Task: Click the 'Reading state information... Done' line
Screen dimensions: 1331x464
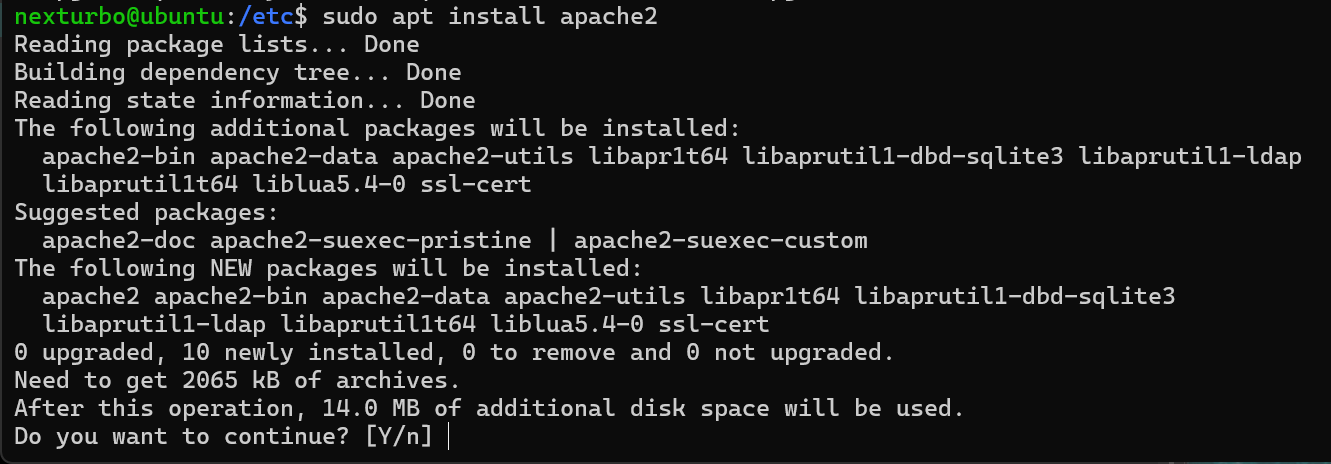Action: click(x=245, y=101)
